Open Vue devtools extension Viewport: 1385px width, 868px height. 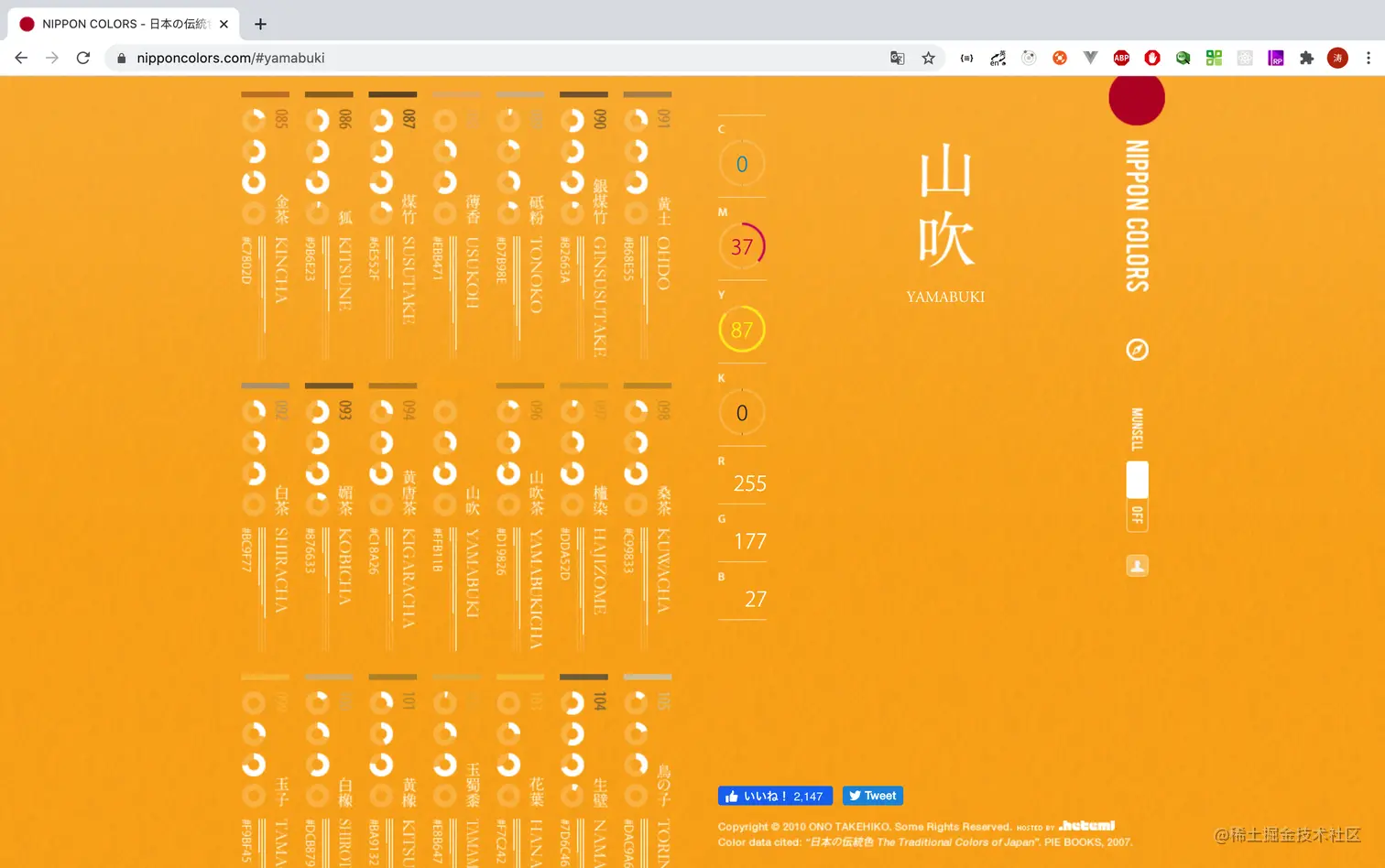[1090, 58]
